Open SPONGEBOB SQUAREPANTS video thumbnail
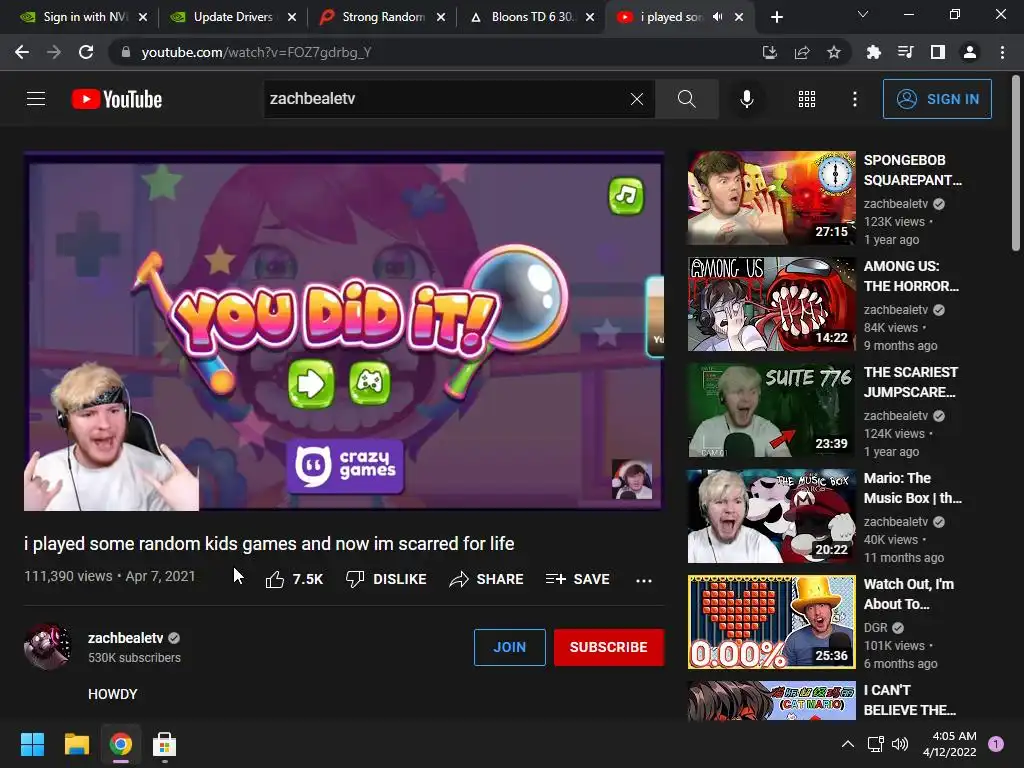1024x768 pixels. tap(771, 198)
